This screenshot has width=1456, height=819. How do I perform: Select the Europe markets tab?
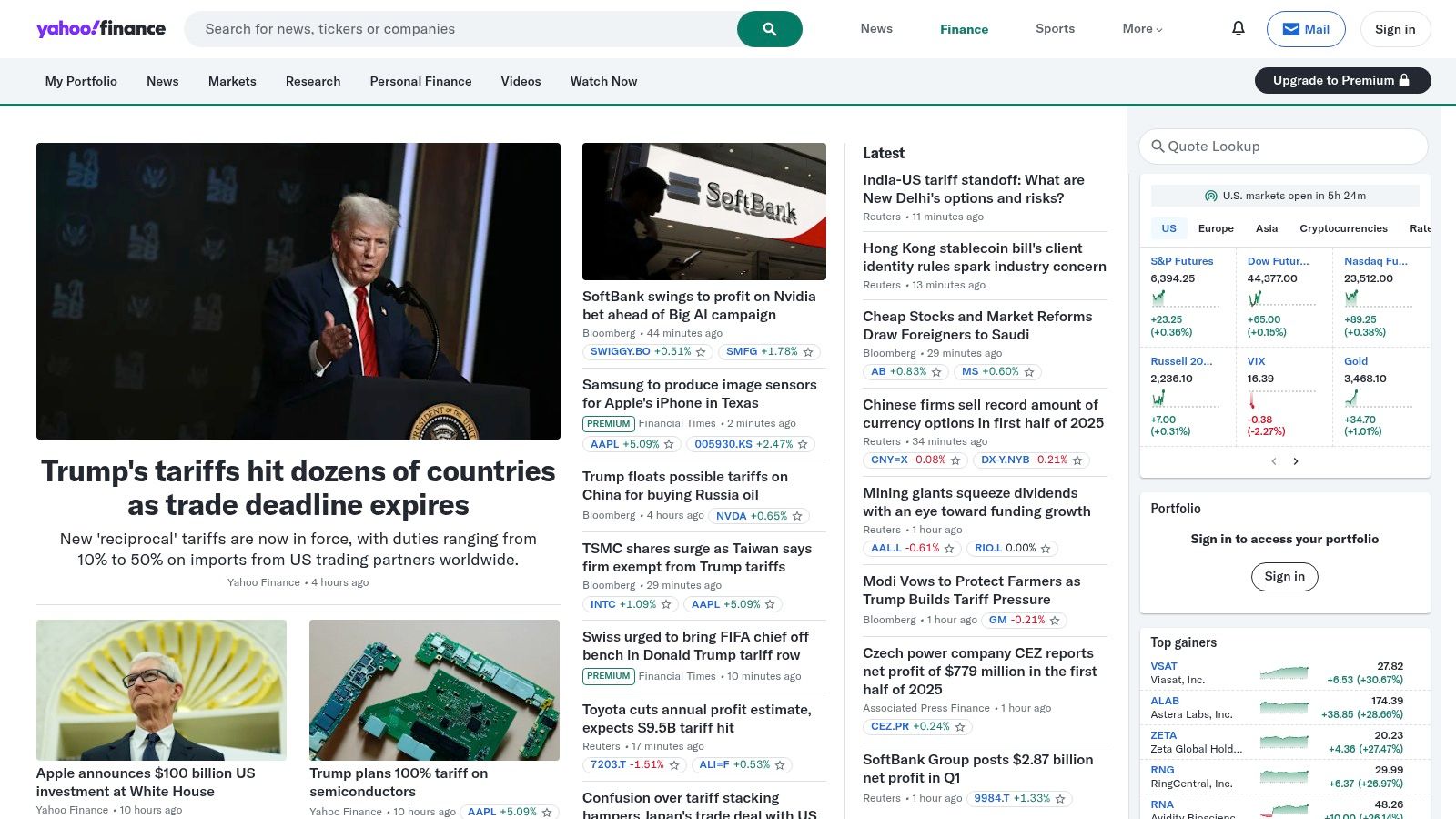(x=1216, y=228)
